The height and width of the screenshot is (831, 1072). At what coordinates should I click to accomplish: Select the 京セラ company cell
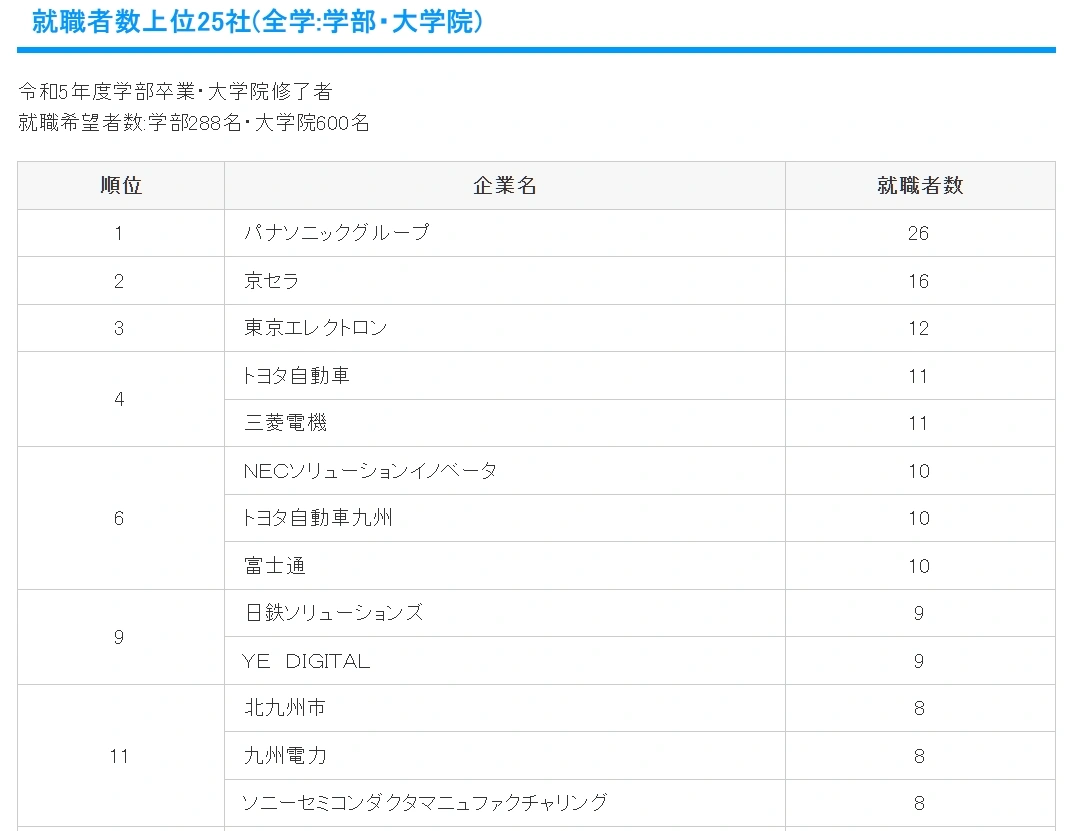(272, 281)
